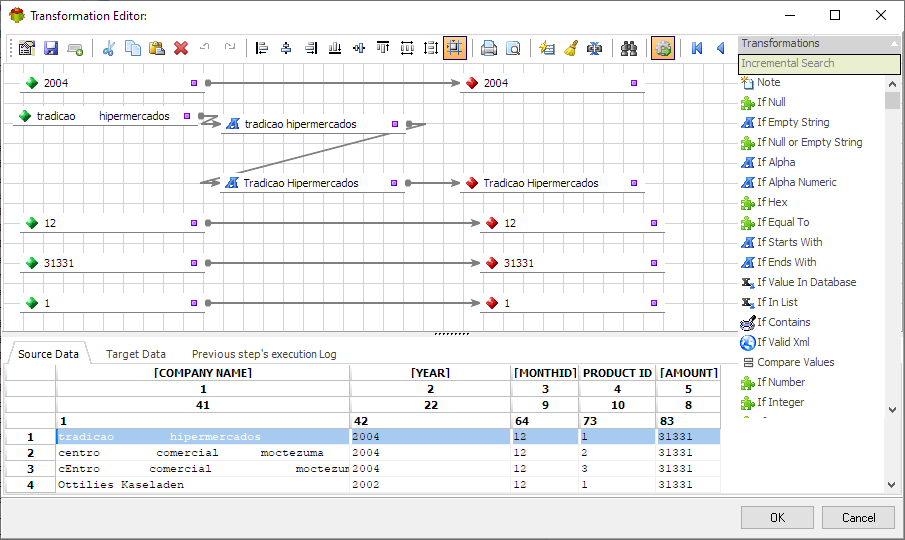
Task: Click Transformations list scroll down arrow
Action: pos(892,410)
